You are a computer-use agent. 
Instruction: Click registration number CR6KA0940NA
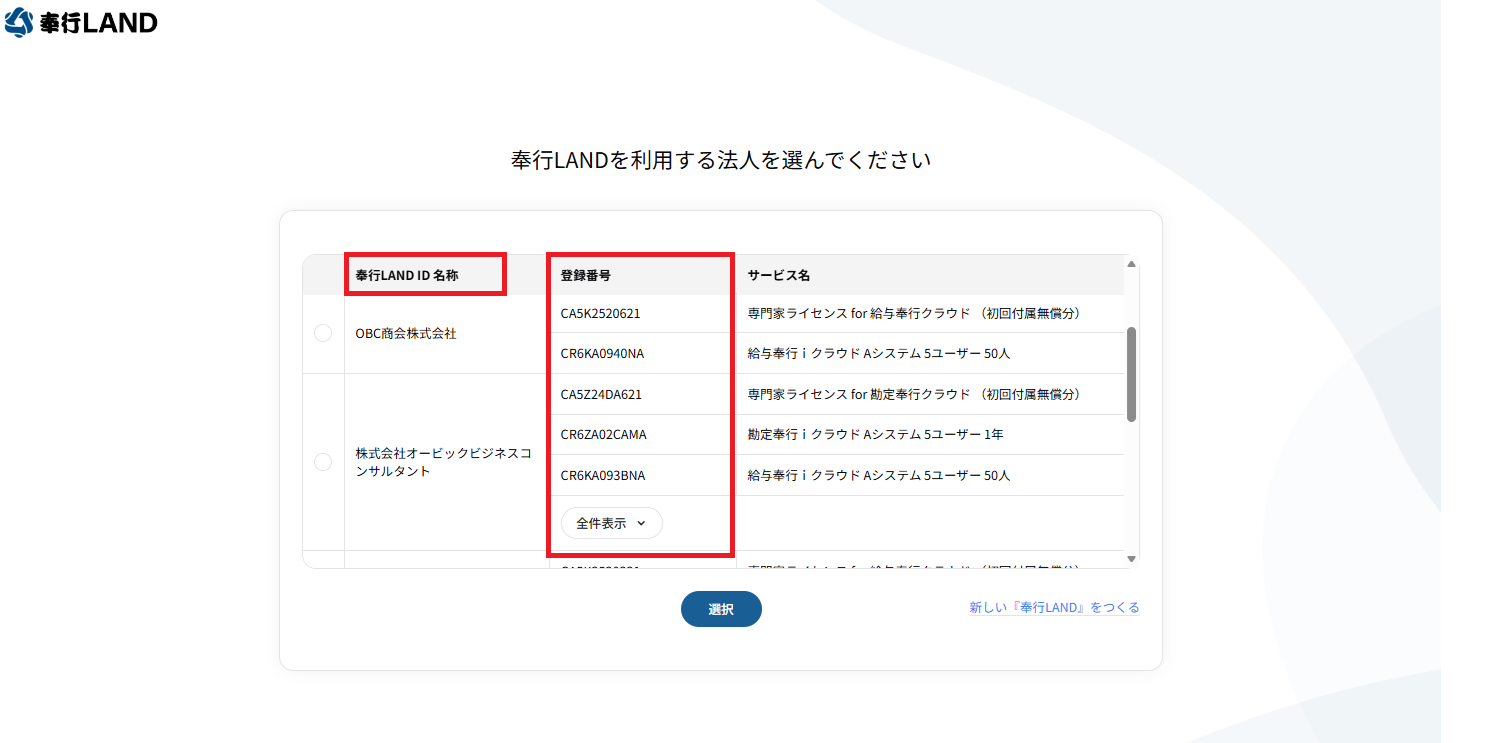click(x=602, y=354)
